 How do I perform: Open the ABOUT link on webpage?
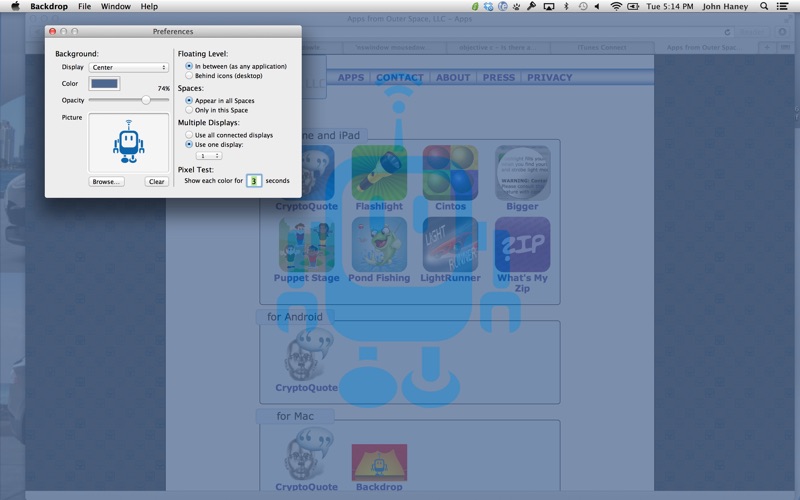point(453,78)
